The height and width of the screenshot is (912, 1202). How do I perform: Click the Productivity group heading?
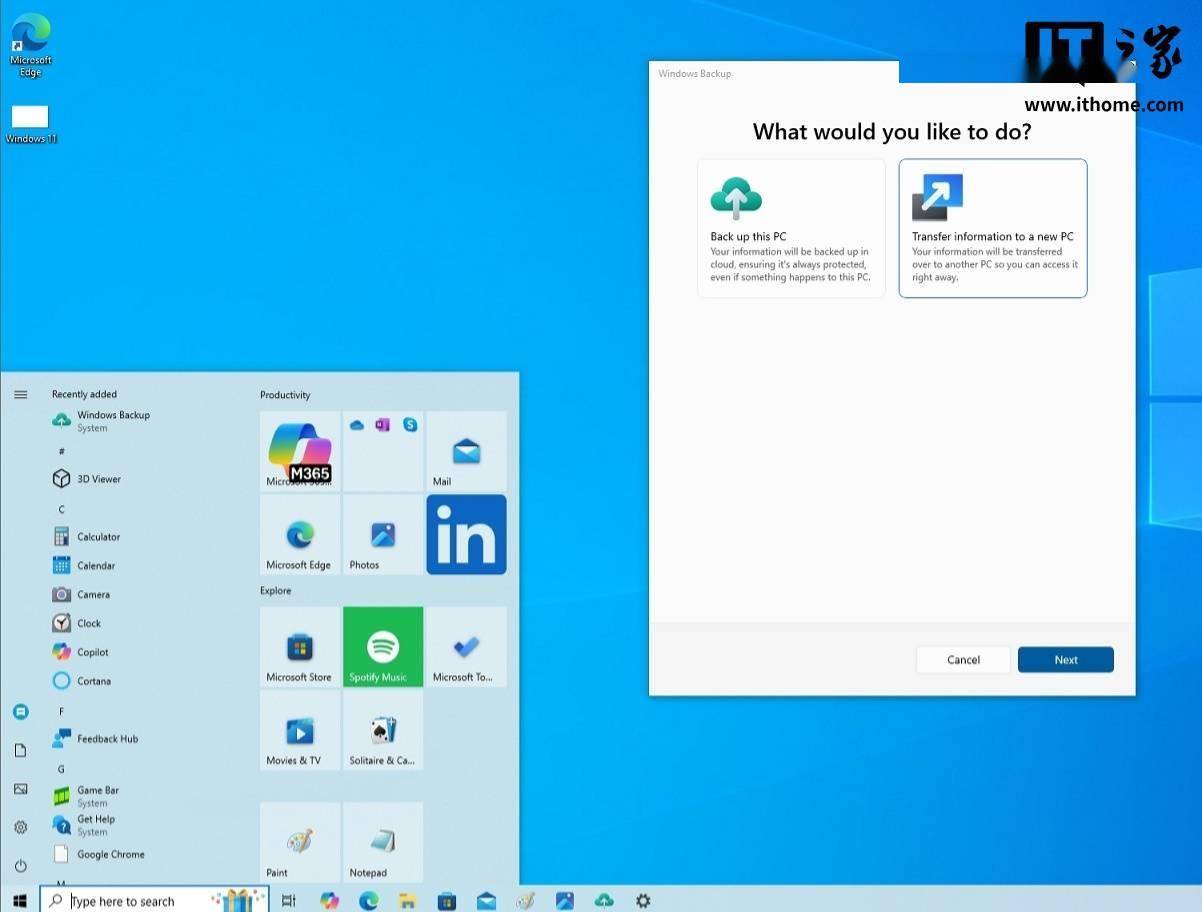285,395
